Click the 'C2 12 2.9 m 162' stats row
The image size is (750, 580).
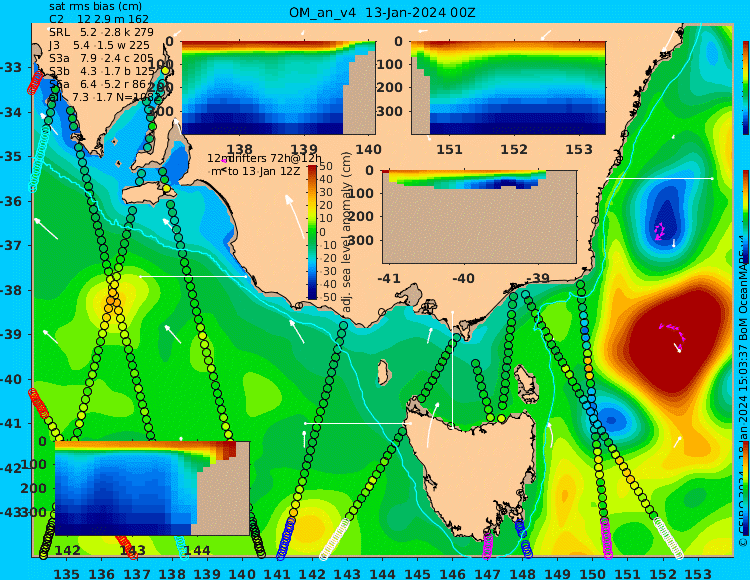[99, 19]
